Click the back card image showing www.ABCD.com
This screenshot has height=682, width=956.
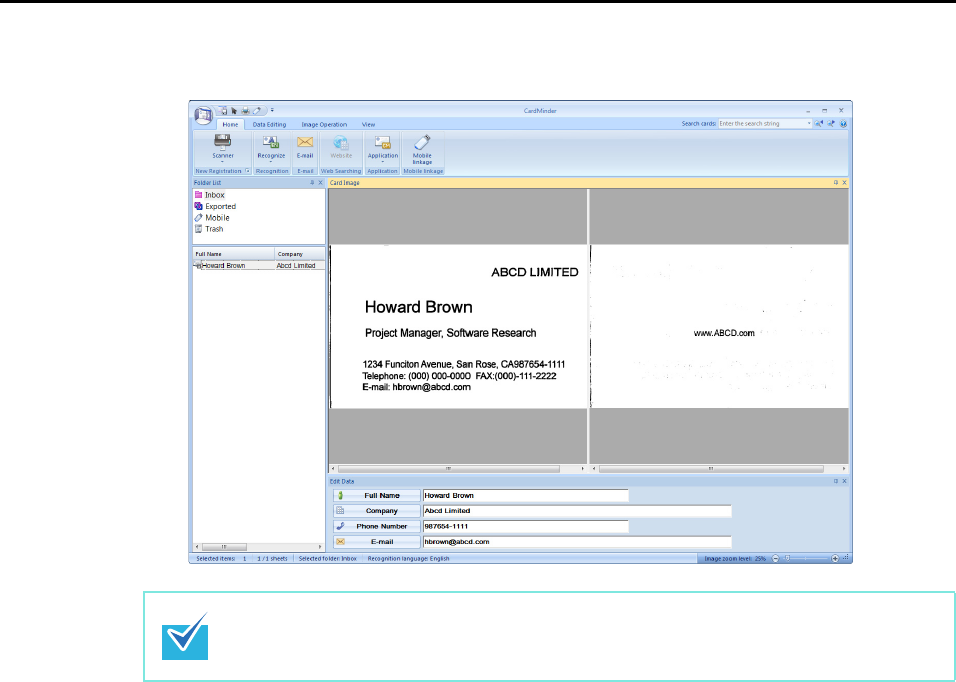[x=719, y=327]
